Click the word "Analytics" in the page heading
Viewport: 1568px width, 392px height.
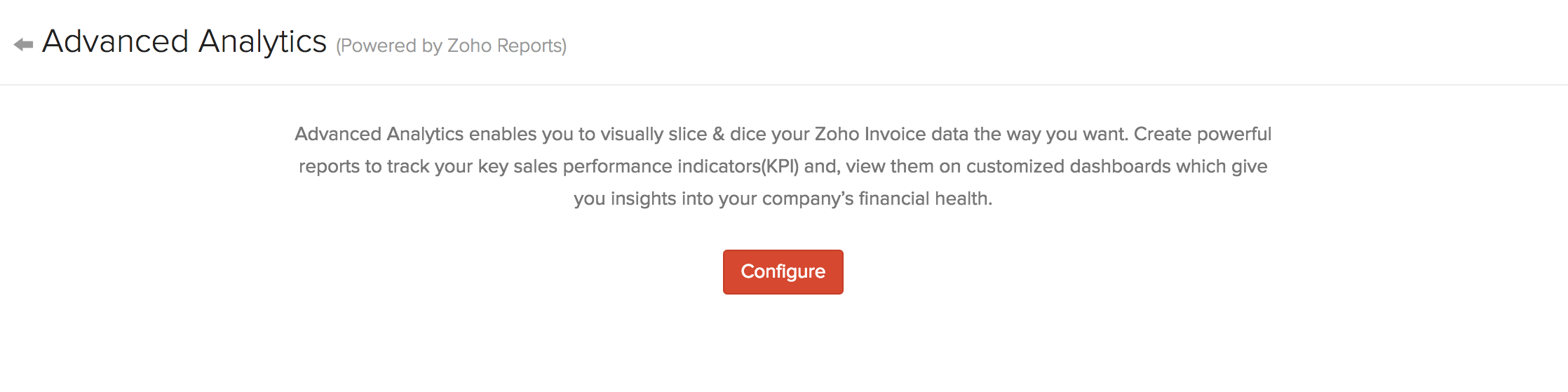click(262, 42)
